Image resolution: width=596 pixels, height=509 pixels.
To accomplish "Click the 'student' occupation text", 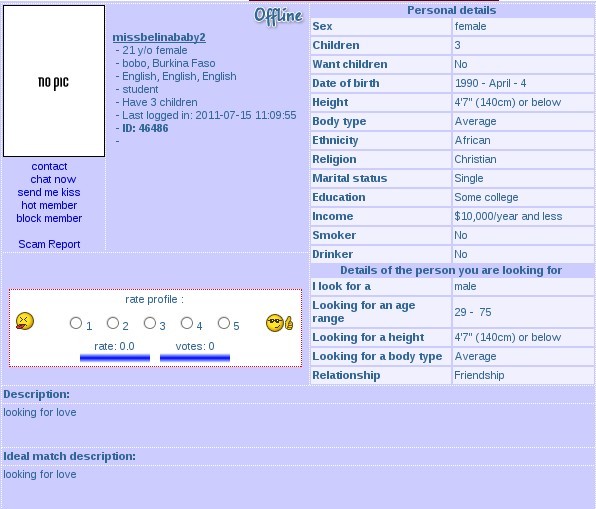I will pos(140,89).
